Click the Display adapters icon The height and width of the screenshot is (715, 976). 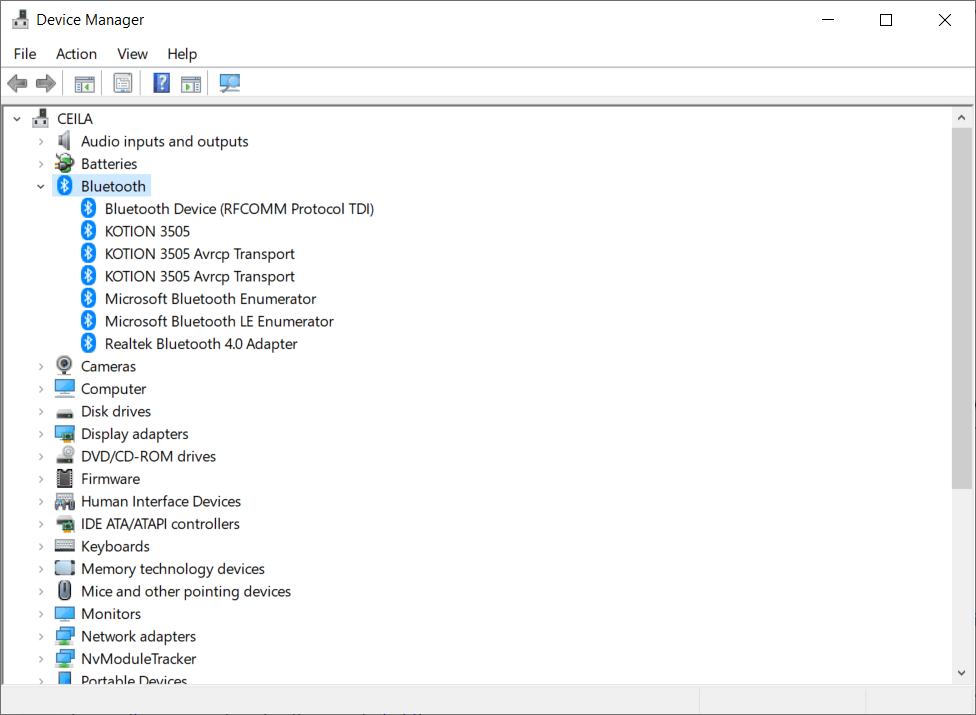click(x=64, y=434)
